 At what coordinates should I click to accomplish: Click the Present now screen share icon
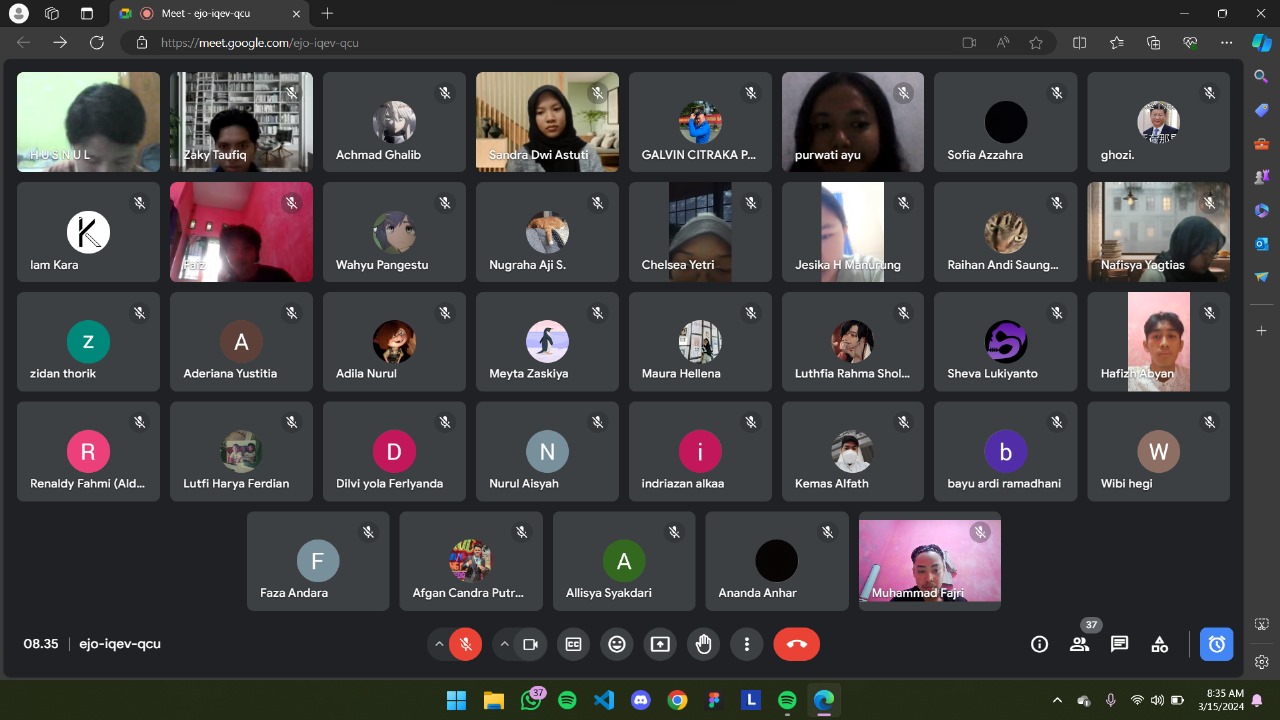pyautogui.click(x=660, y=645)
